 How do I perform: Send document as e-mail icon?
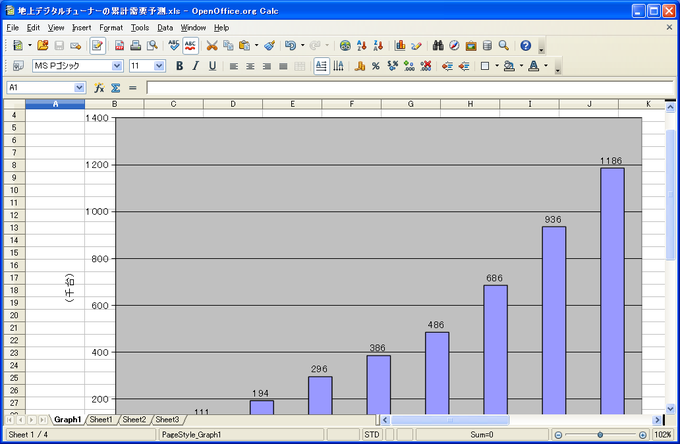pos(75,45)
